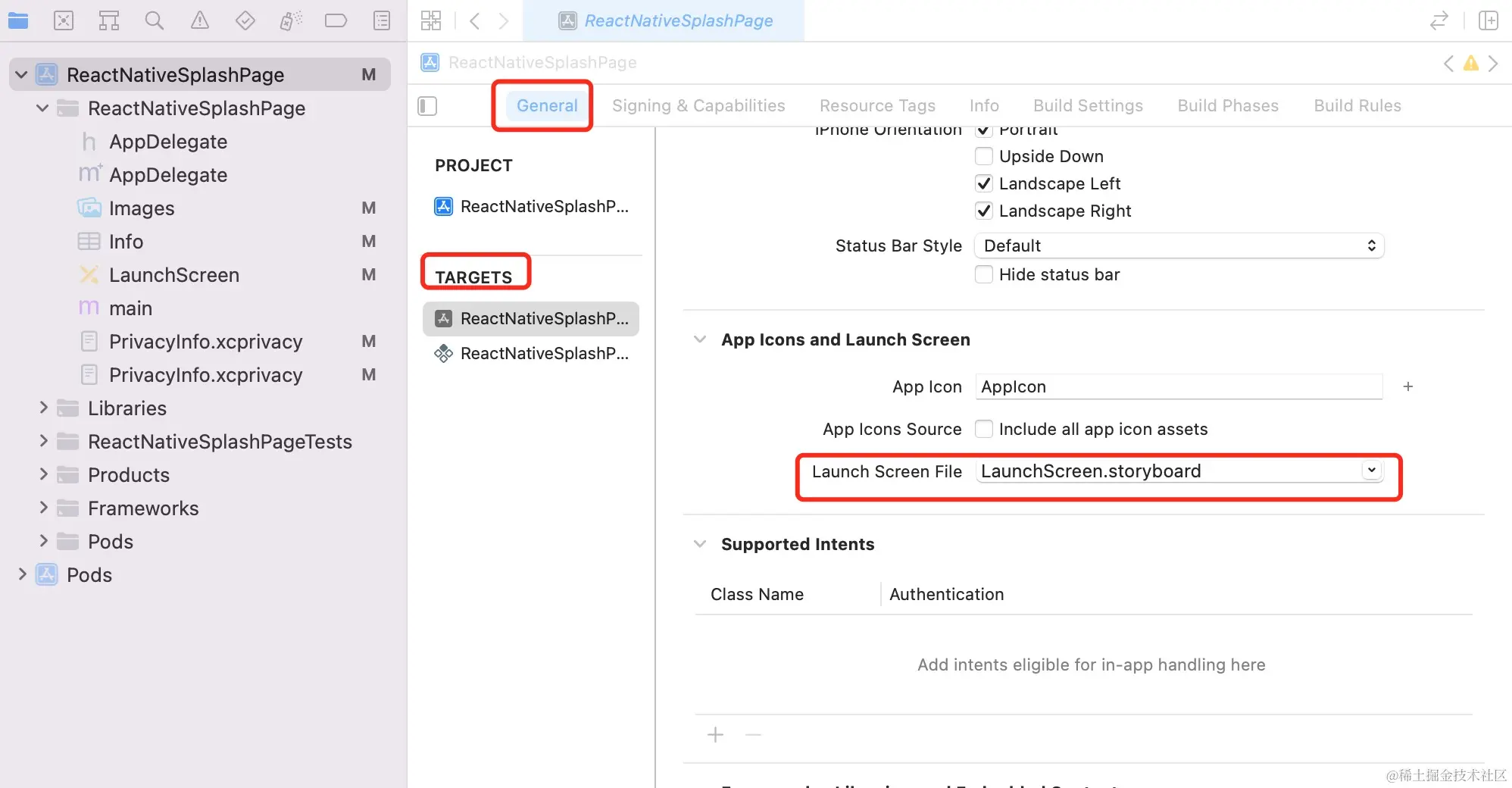
Task: Open the Launch Screen File dropdown arrow
Action: [1372, 471]
